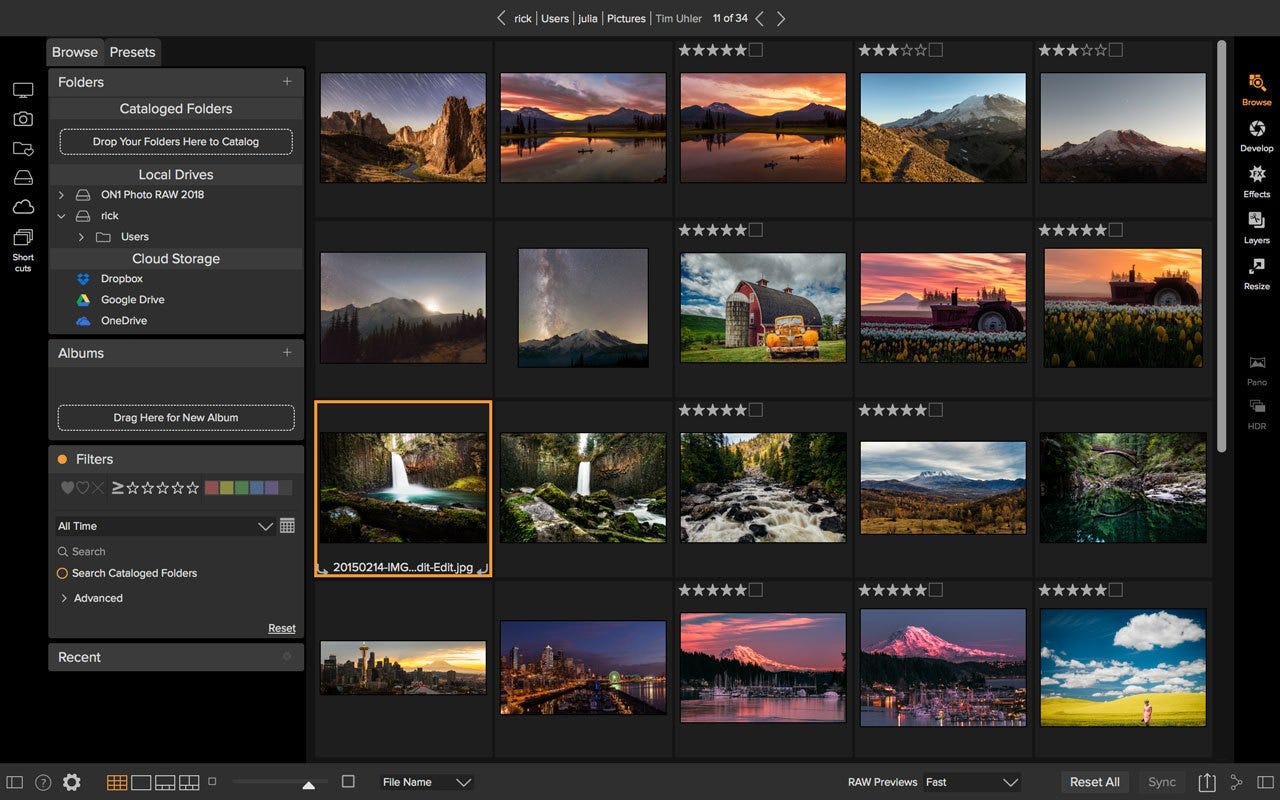Open the Resize module
Image resolution: width=1280 pixels, height=800 pixels.
click(1257, 274)
